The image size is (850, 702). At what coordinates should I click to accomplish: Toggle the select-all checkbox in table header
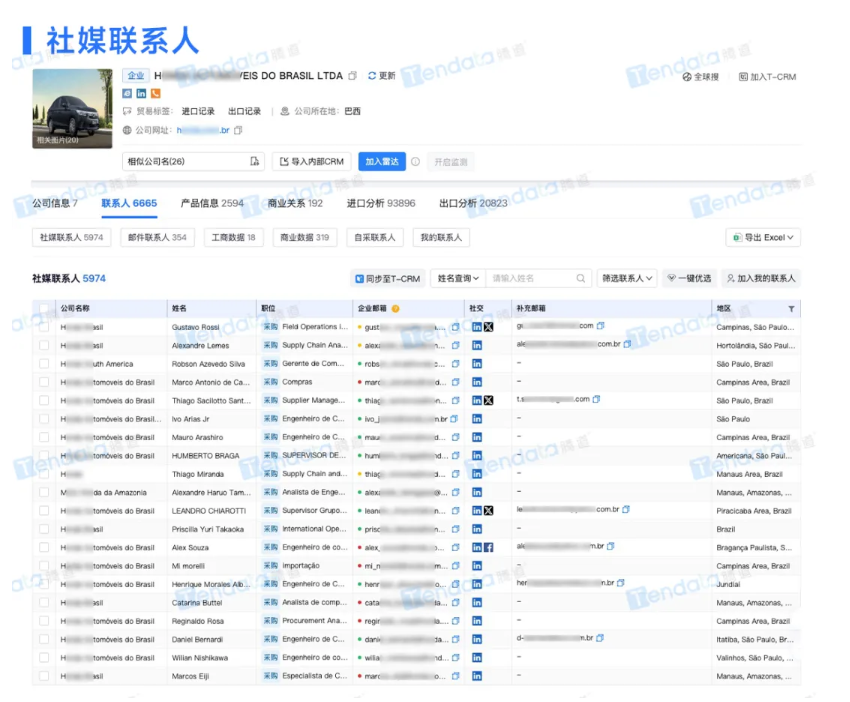coord(44,308)
